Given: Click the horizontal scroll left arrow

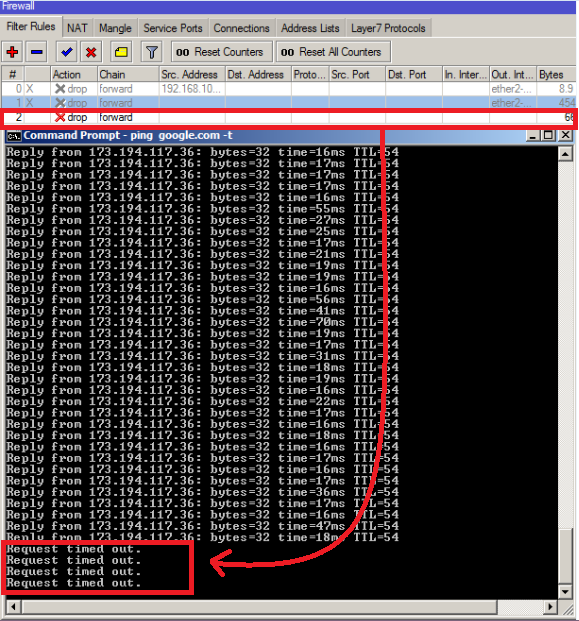Looking at the screenshot, I should tap(13, 607).
